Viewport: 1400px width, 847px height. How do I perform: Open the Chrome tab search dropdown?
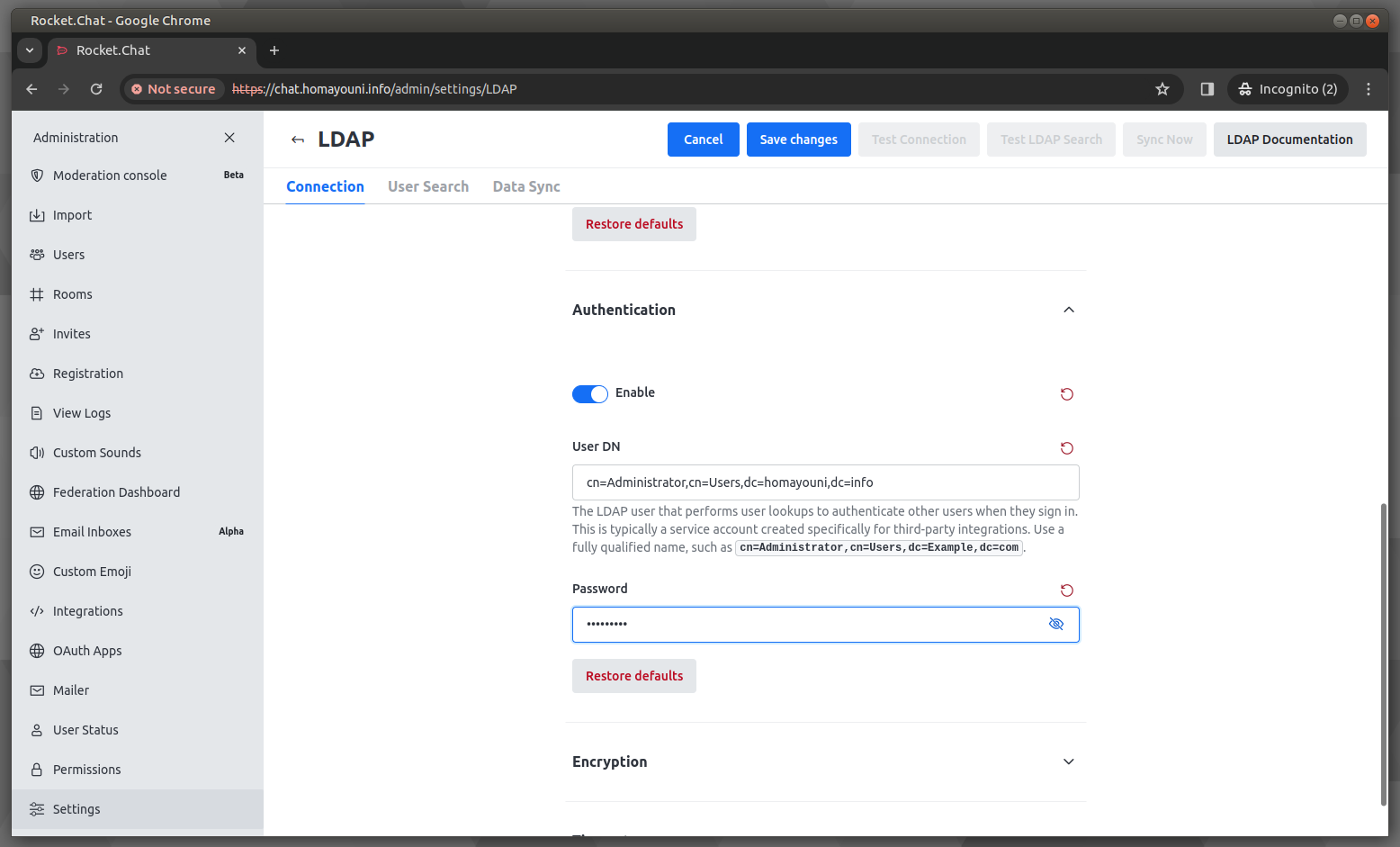(x=30, y=50)
